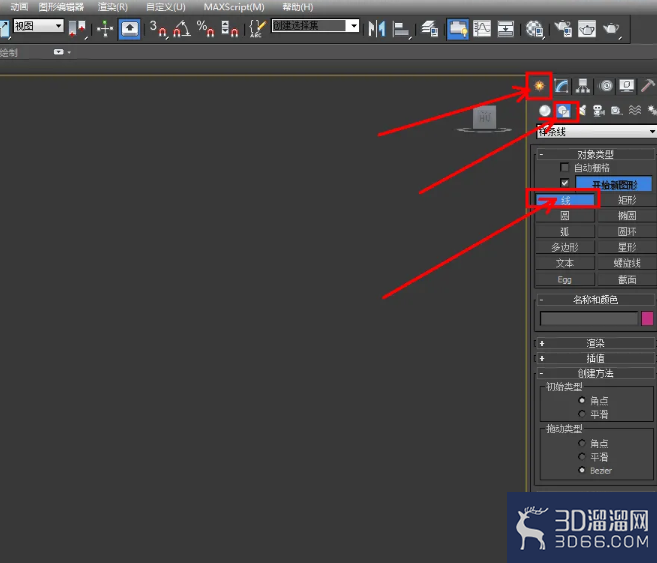Image resolution: width=657 pixels, height=563 pixels.
Task: Open the 渲染(R) menu
Action: click(113, 7)
